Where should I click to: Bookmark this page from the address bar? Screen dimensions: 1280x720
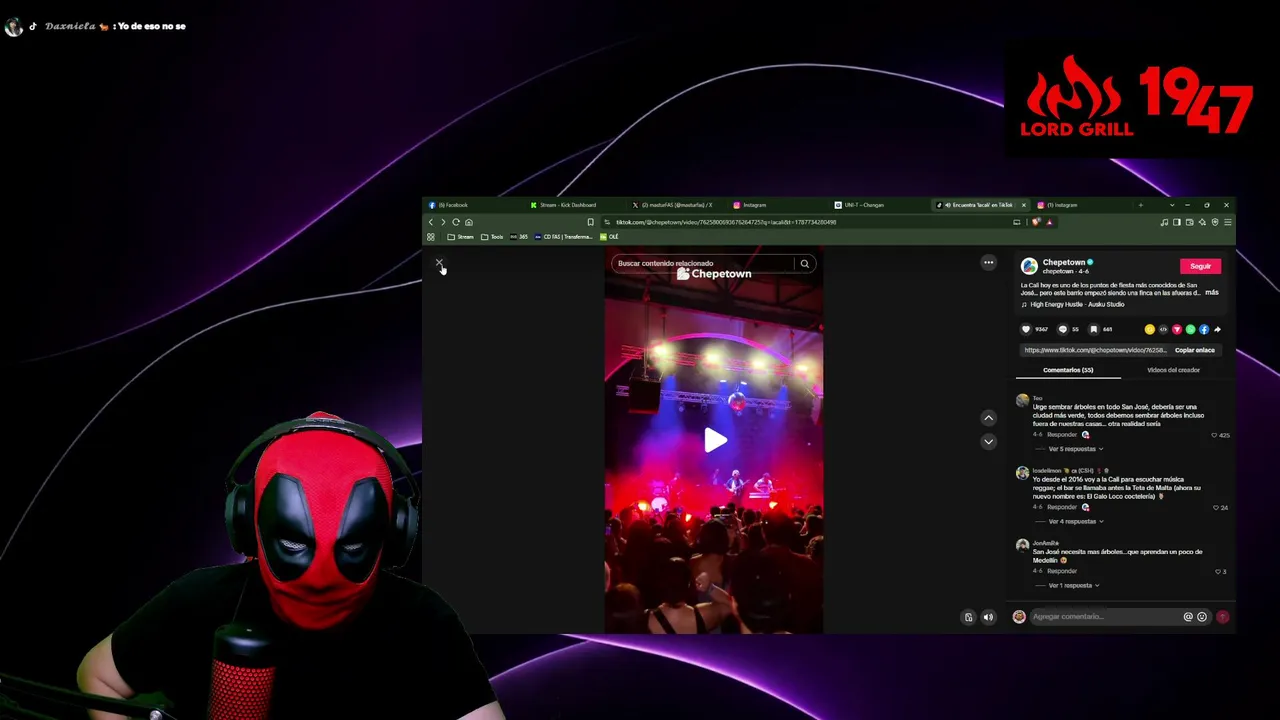(x=590, y=222)
